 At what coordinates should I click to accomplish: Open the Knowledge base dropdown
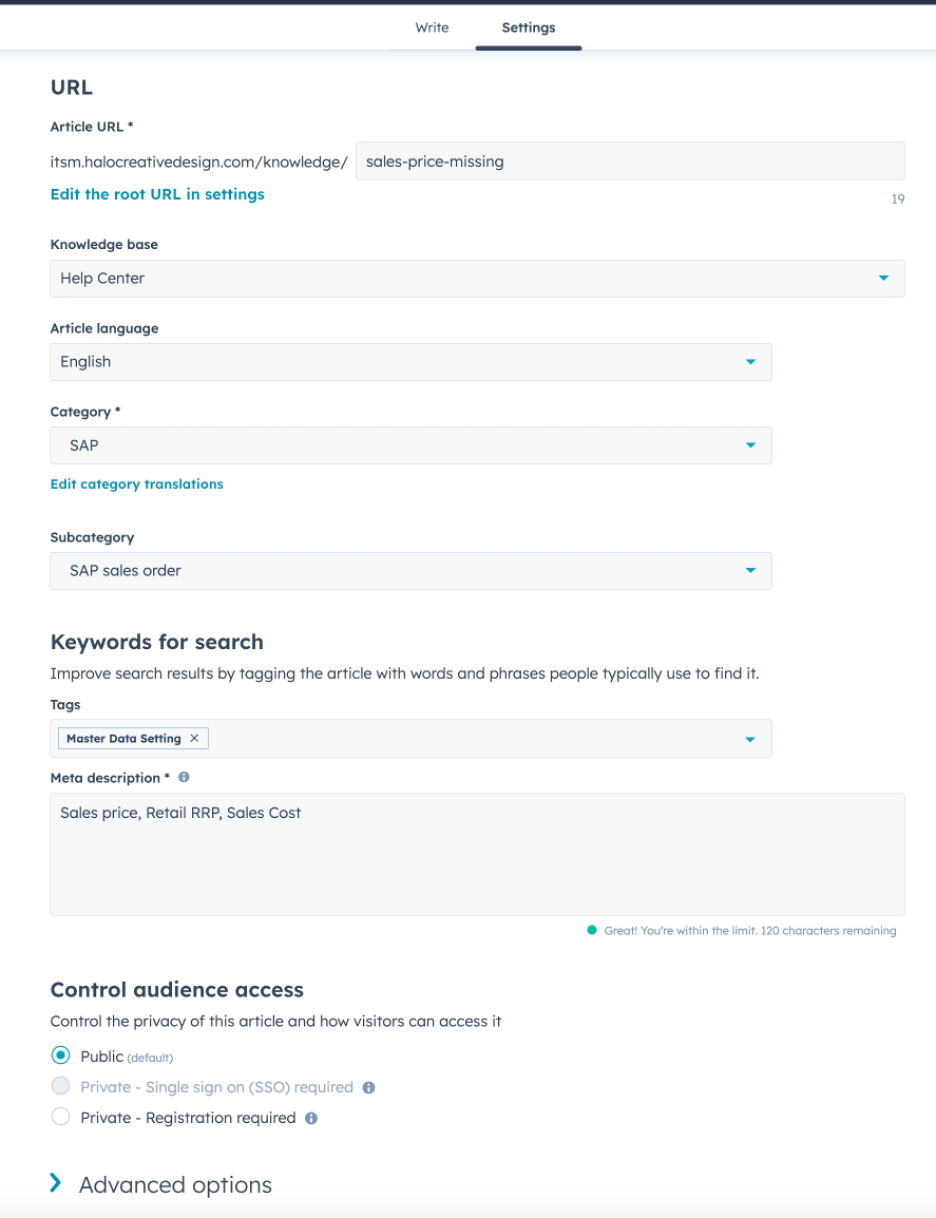click(x=477, y=278)
